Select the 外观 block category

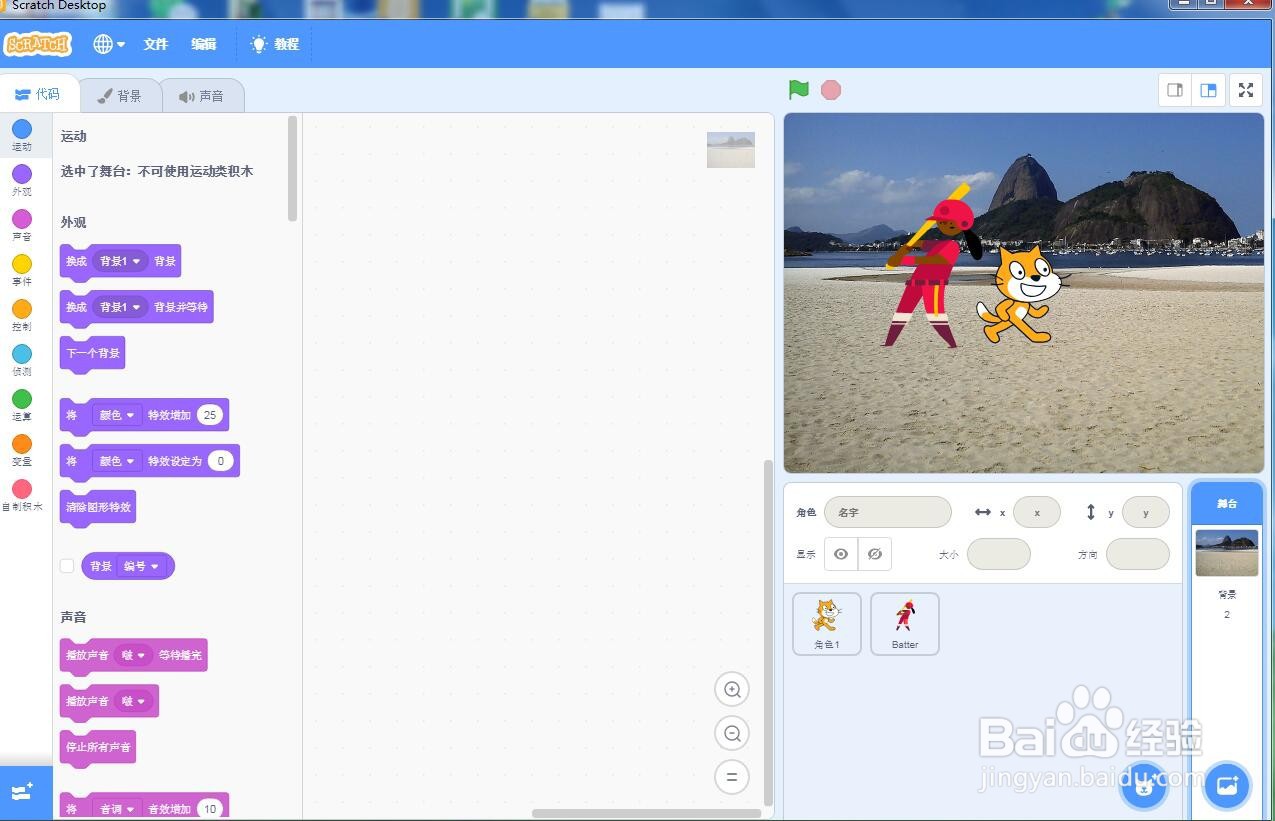point(22,180)
